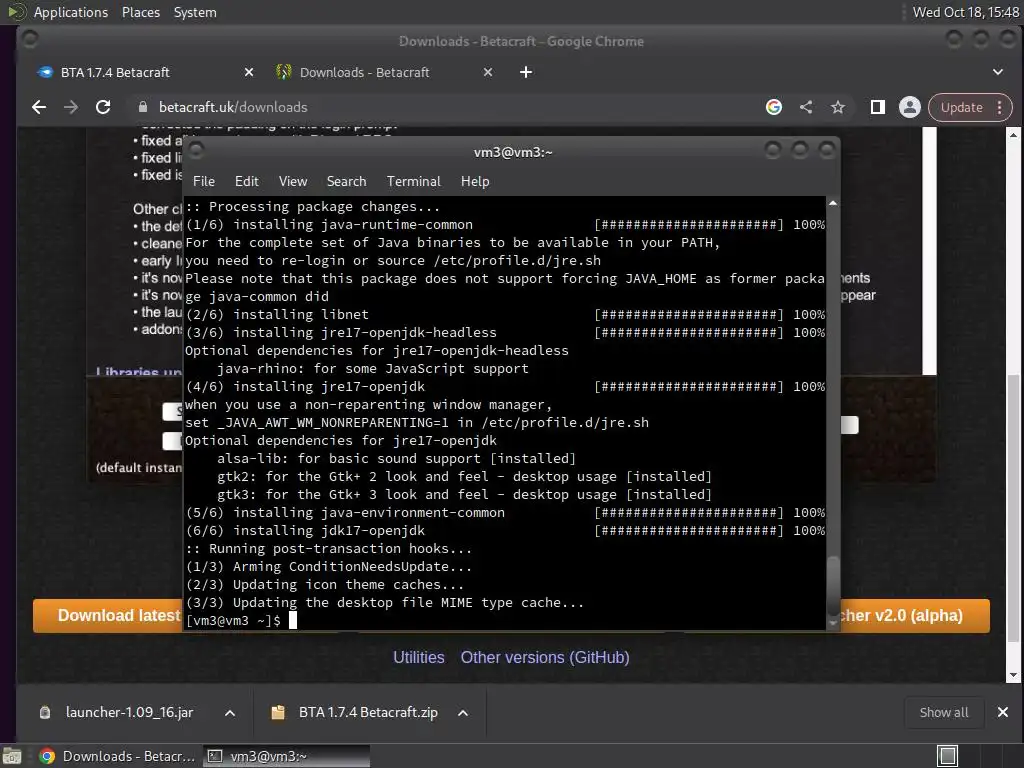This screenshot has height=768, width=1024.
Task: Open the Places menu
Action: pyautogui.click(x=141, y=12)
